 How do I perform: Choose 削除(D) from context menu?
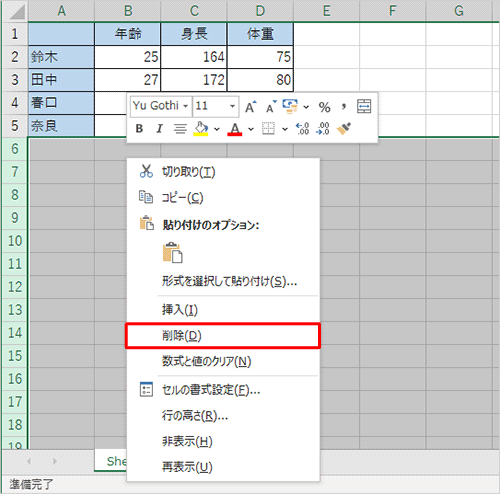pyautogui.click(x=223, y=336)
